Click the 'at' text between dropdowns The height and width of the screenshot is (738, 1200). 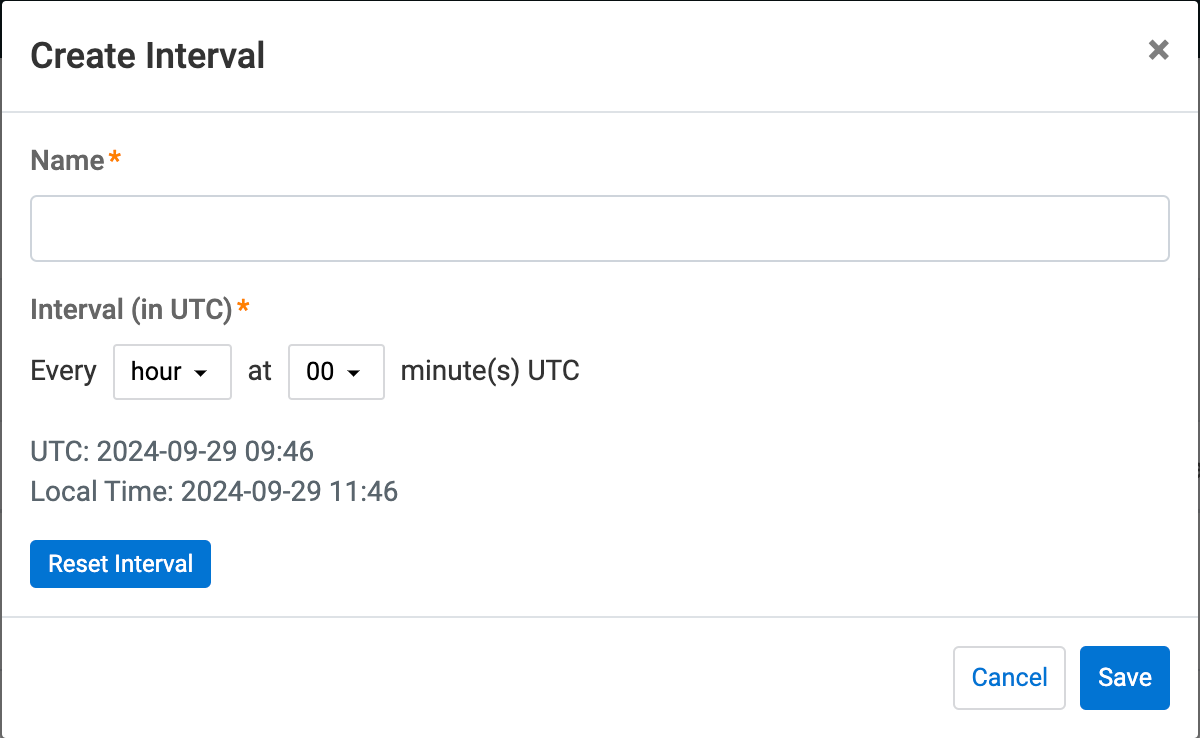click(260, 372)
